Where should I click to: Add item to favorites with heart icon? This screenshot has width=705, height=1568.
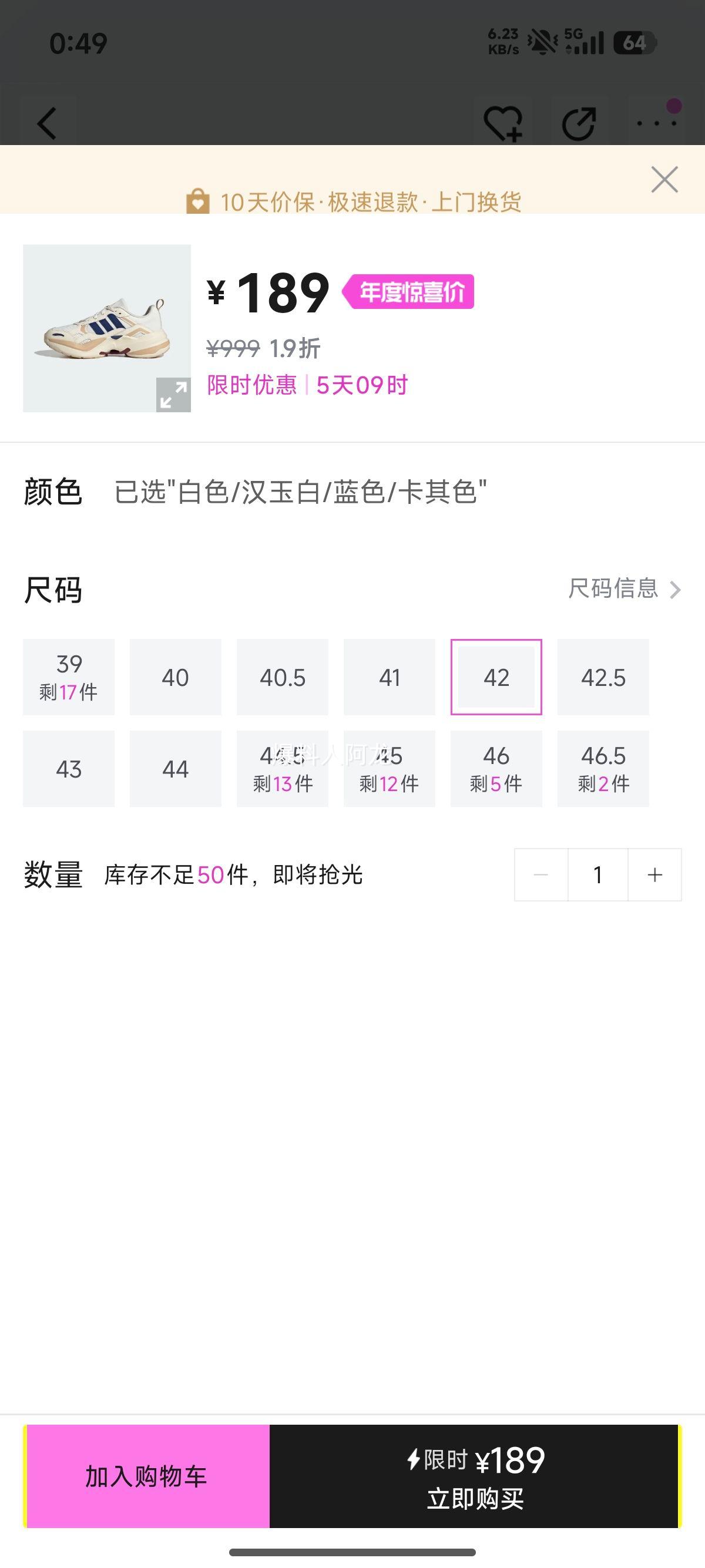[x=503, y=123]
